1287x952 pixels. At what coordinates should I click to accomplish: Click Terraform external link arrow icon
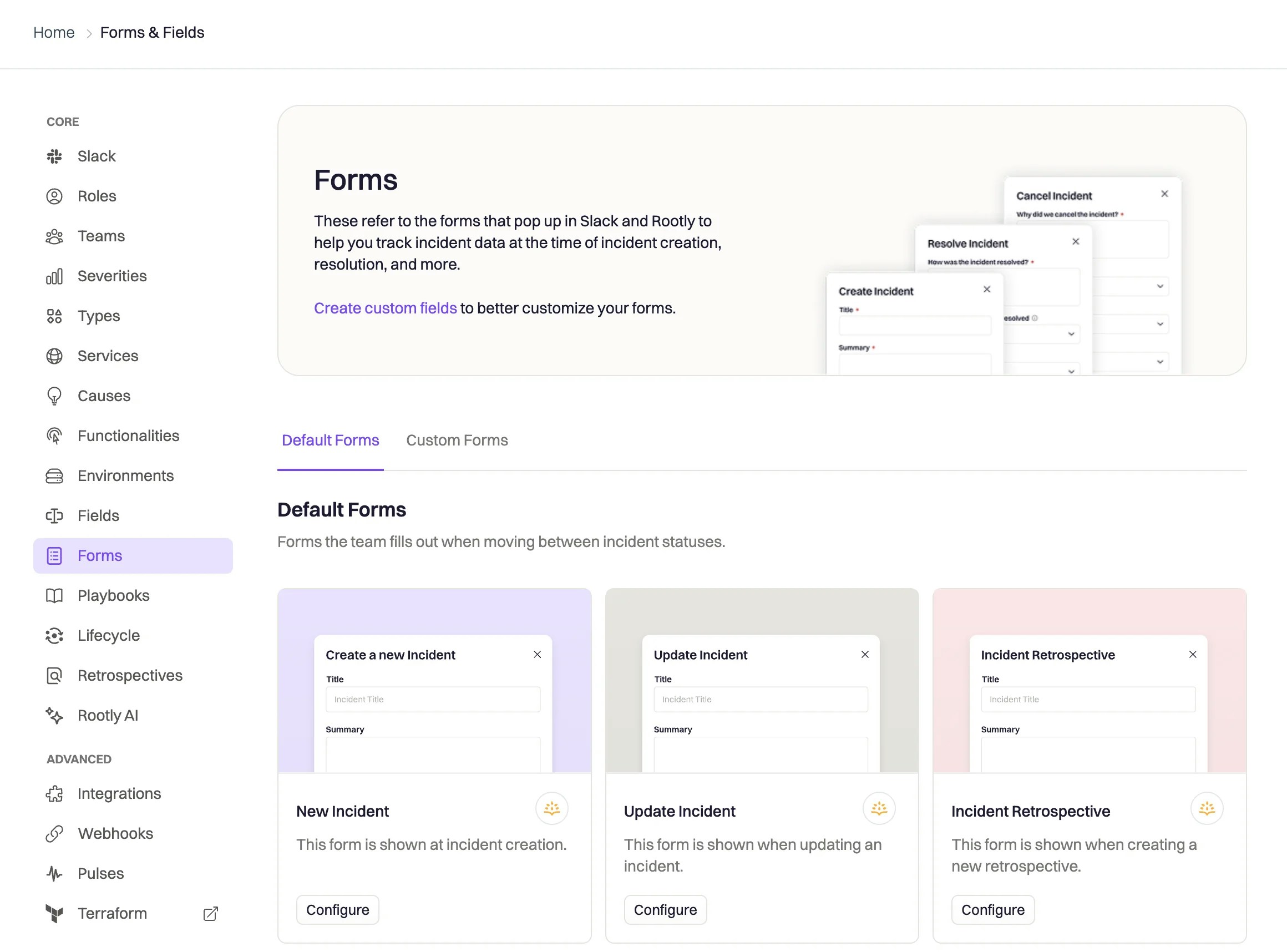pyautogui.click(x=211, y=914)
